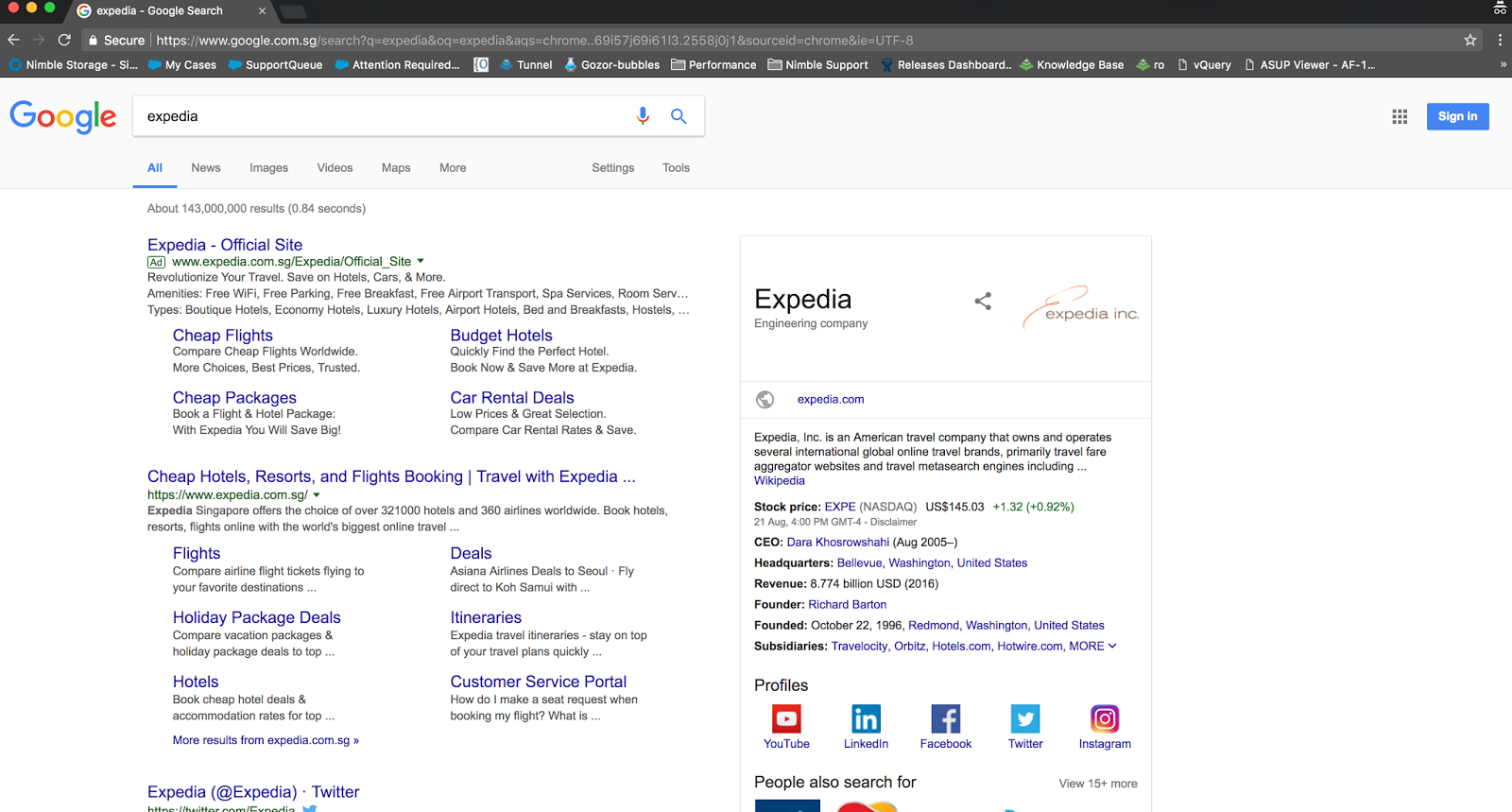Switch to the Maps tab
1512x812 pixels.
tap(396, 168)
